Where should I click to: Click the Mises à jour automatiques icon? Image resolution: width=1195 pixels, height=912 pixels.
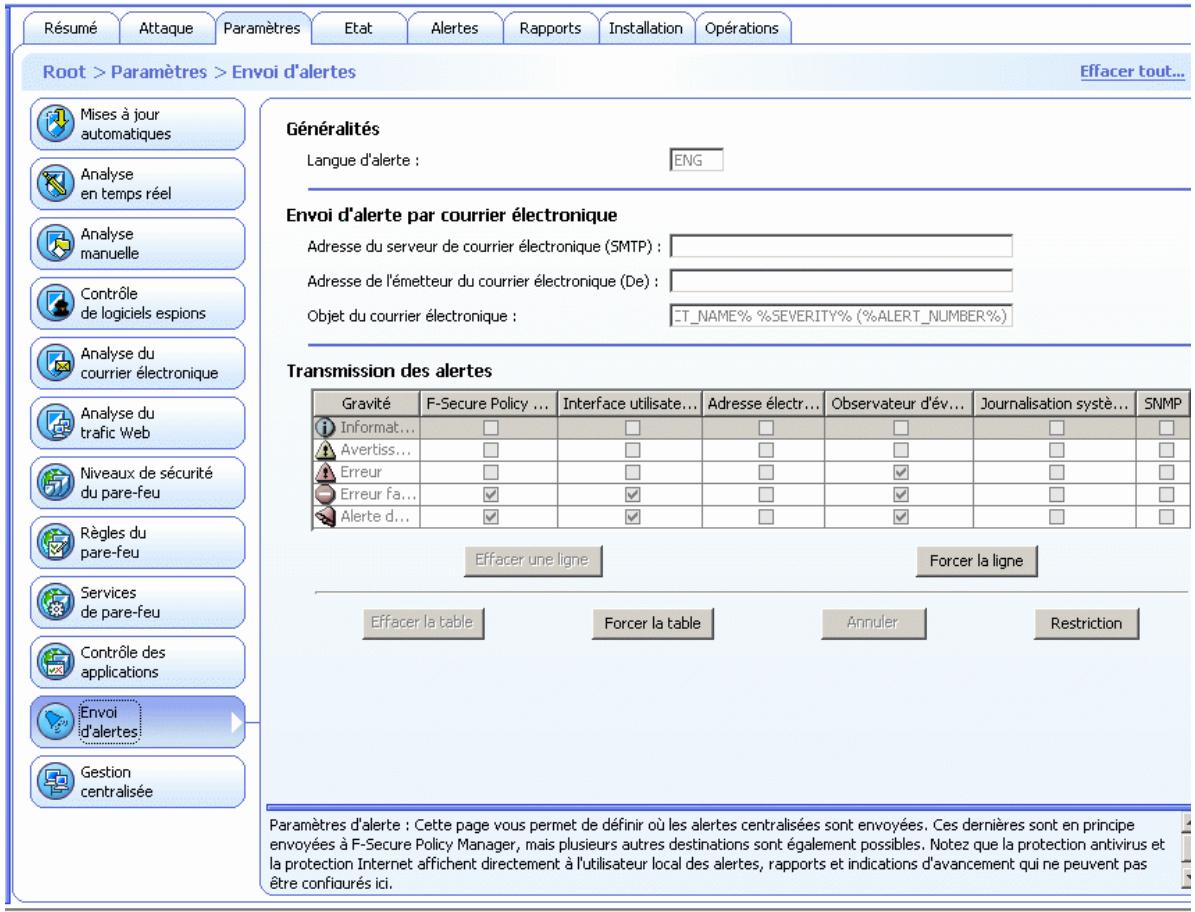coord(56,124)
